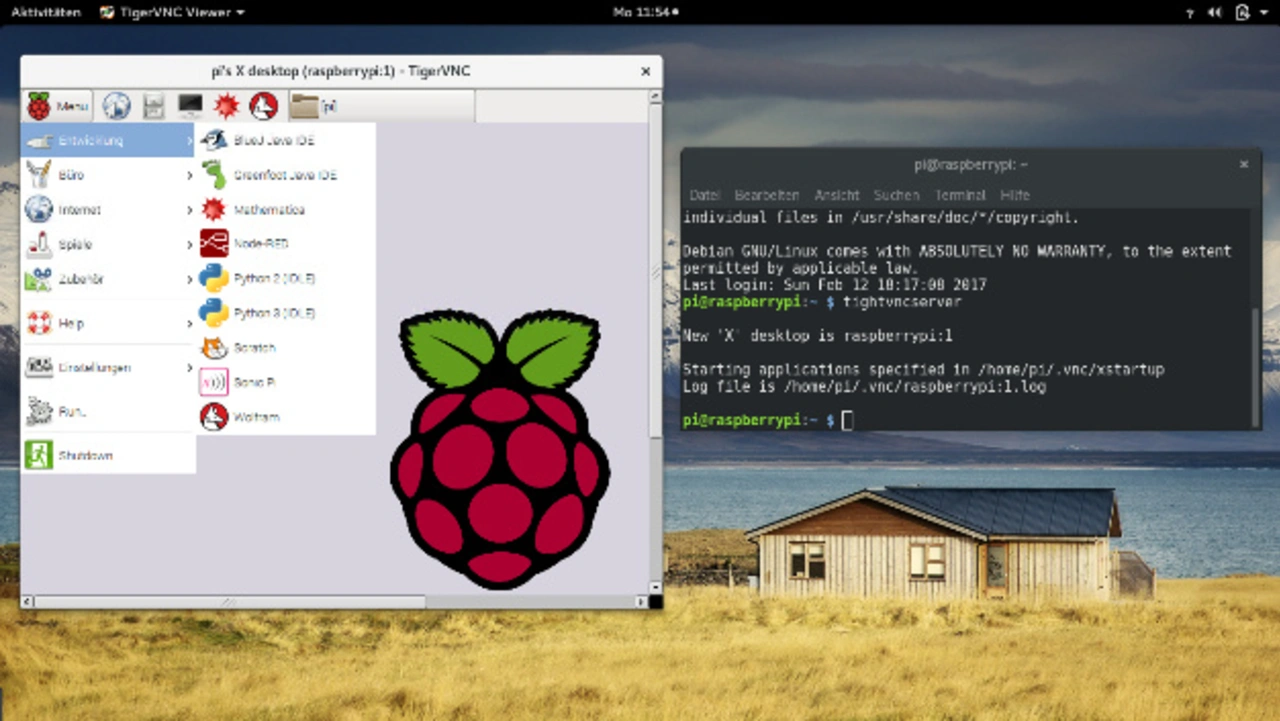This screenshot has width=1280, height=721.
Task: Start Greenfoot Java IDE from submenu
Action: (286, 175)
